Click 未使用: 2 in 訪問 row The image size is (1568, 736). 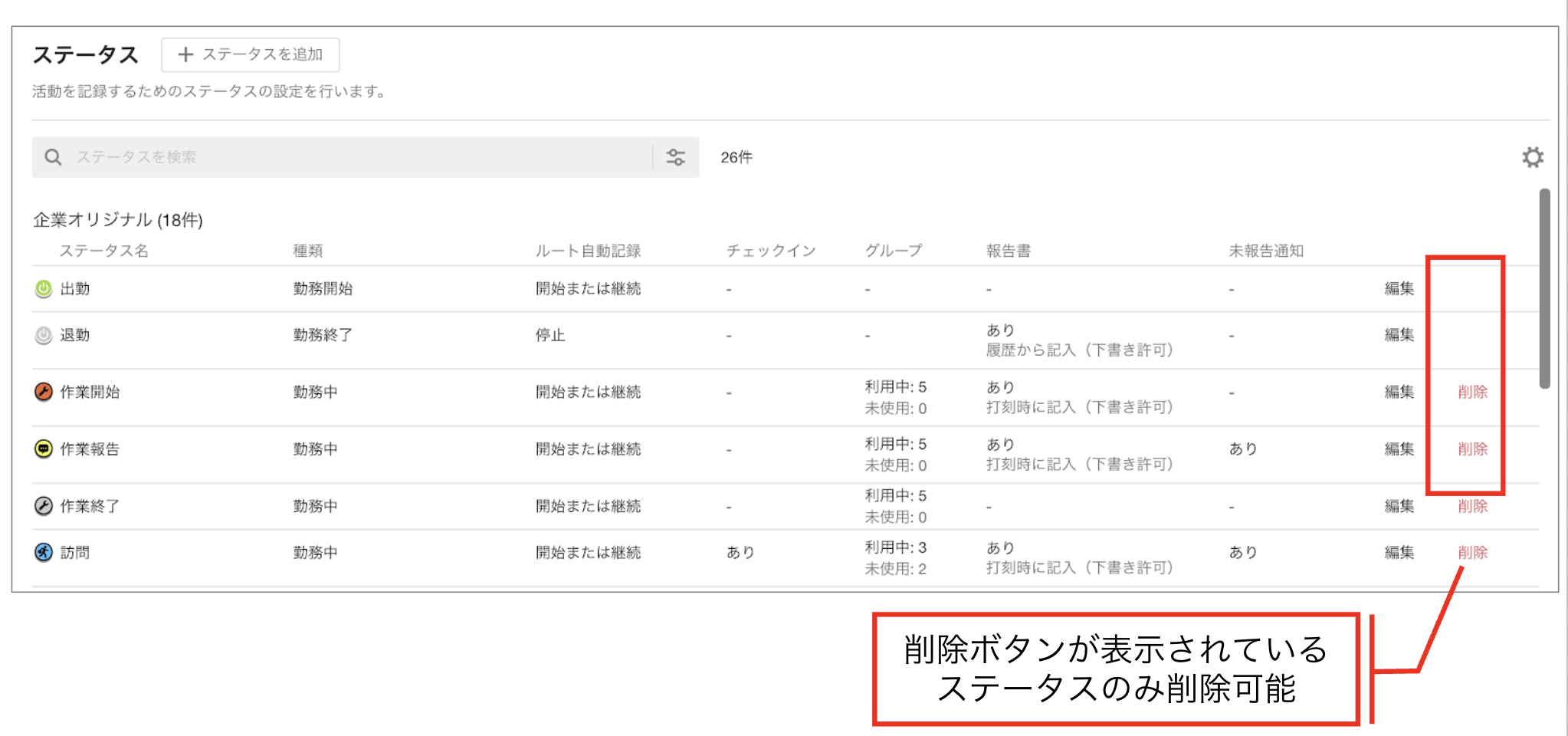(896, 569)
